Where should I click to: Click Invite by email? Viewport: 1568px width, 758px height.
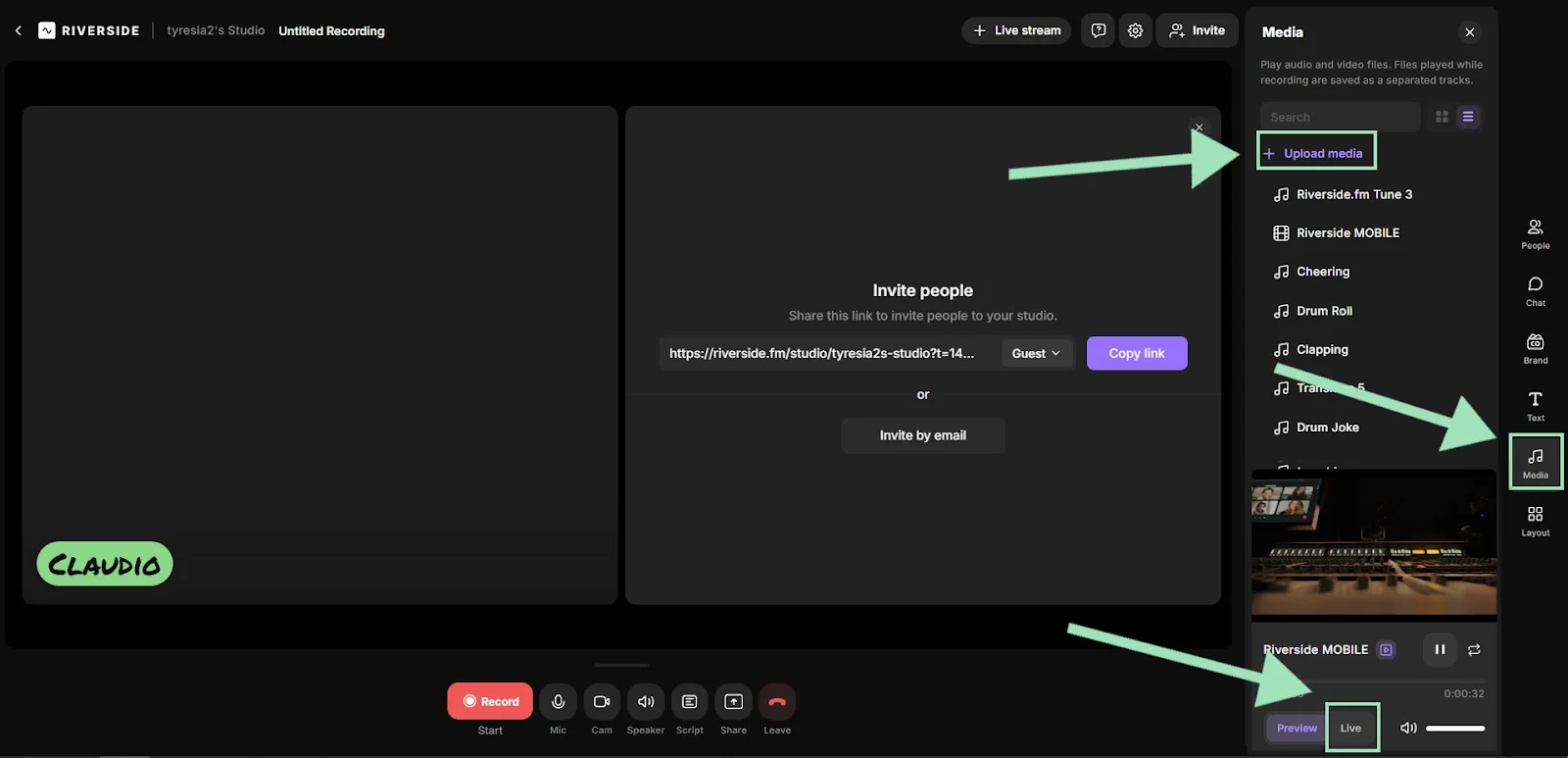[923, 435]
